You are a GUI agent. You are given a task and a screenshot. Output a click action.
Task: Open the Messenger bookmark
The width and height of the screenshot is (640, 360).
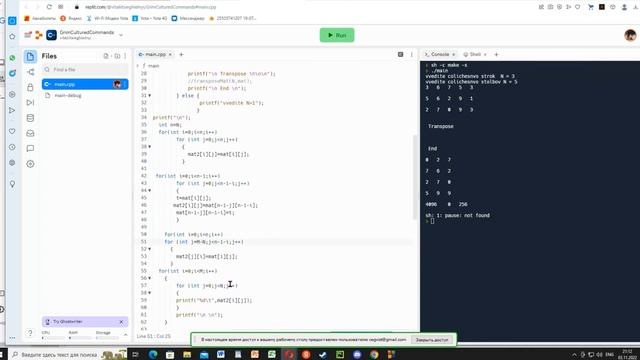pyautogui.click(x=188, y=18)
